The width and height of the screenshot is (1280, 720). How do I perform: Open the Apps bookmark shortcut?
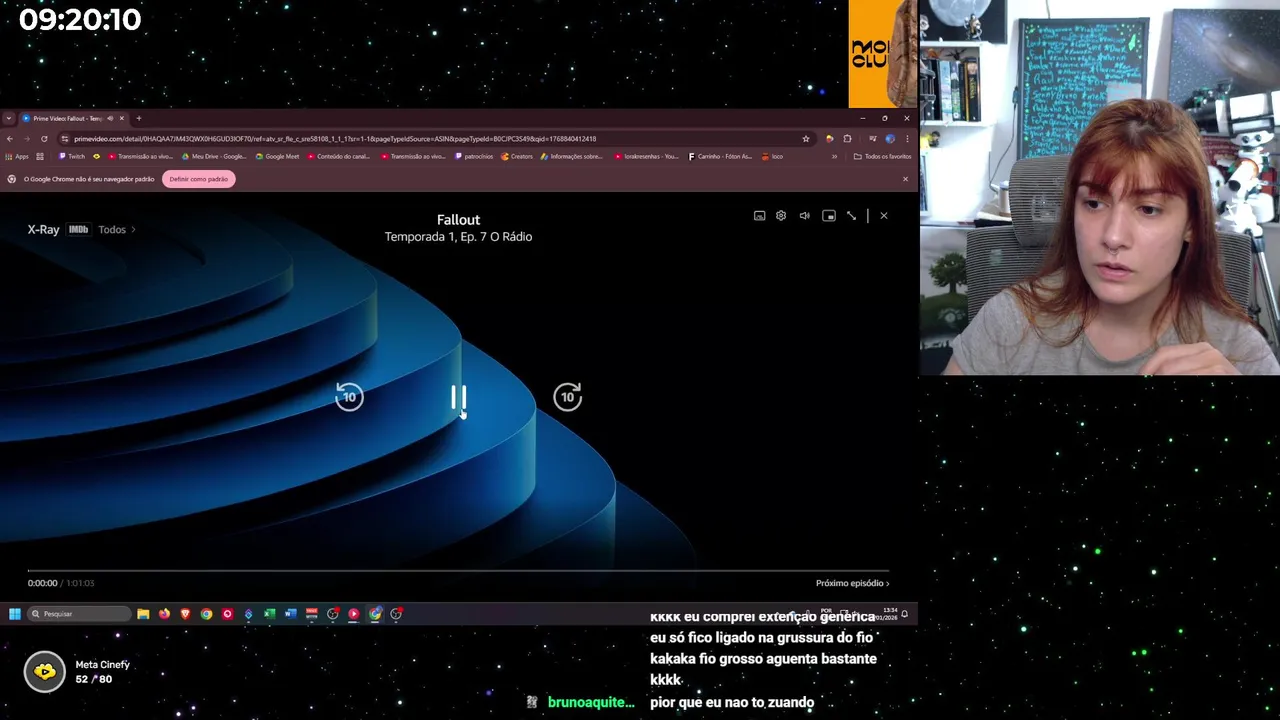point(17,157)
